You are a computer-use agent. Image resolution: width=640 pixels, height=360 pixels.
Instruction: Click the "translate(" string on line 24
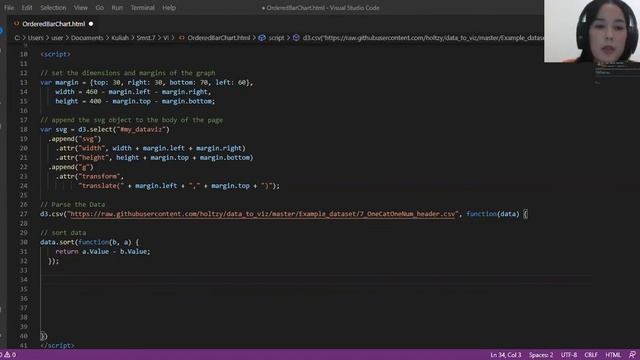[101, 186]
